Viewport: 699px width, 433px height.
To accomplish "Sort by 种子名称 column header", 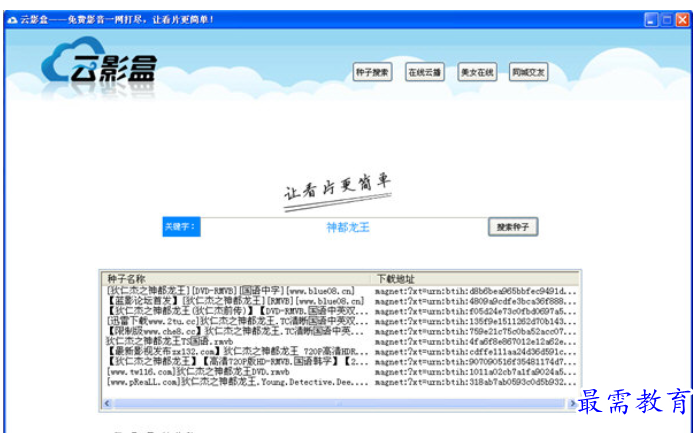I will (x=236, y=279).
